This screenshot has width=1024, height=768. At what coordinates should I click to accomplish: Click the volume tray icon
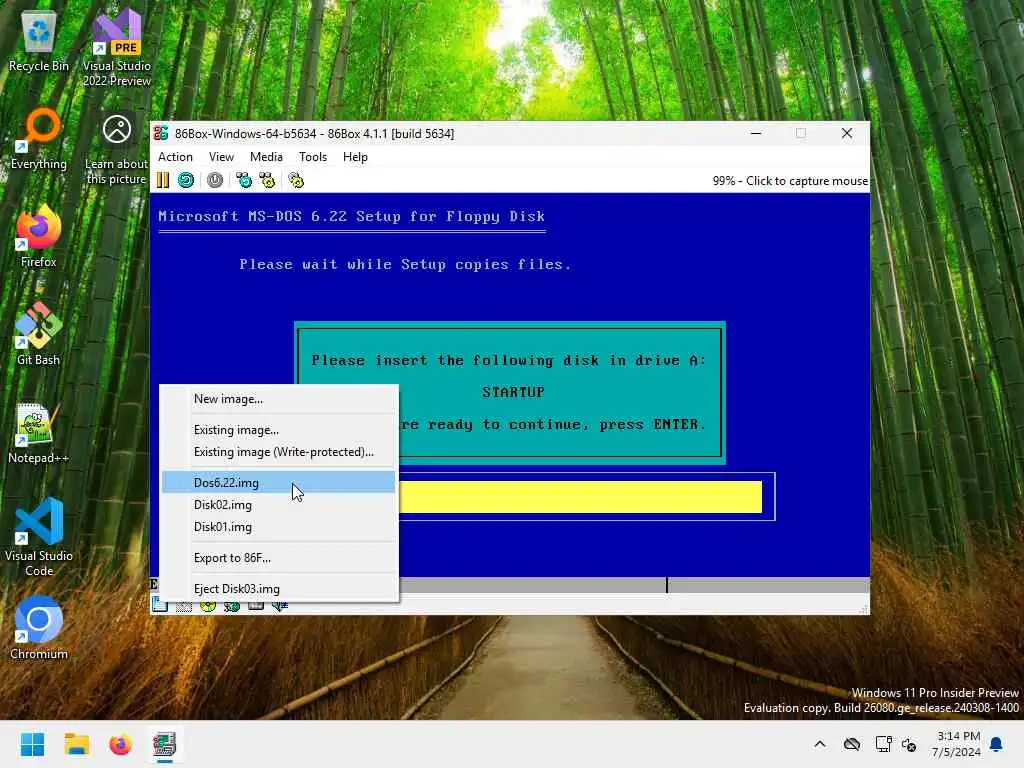click(x=908, y=744)
